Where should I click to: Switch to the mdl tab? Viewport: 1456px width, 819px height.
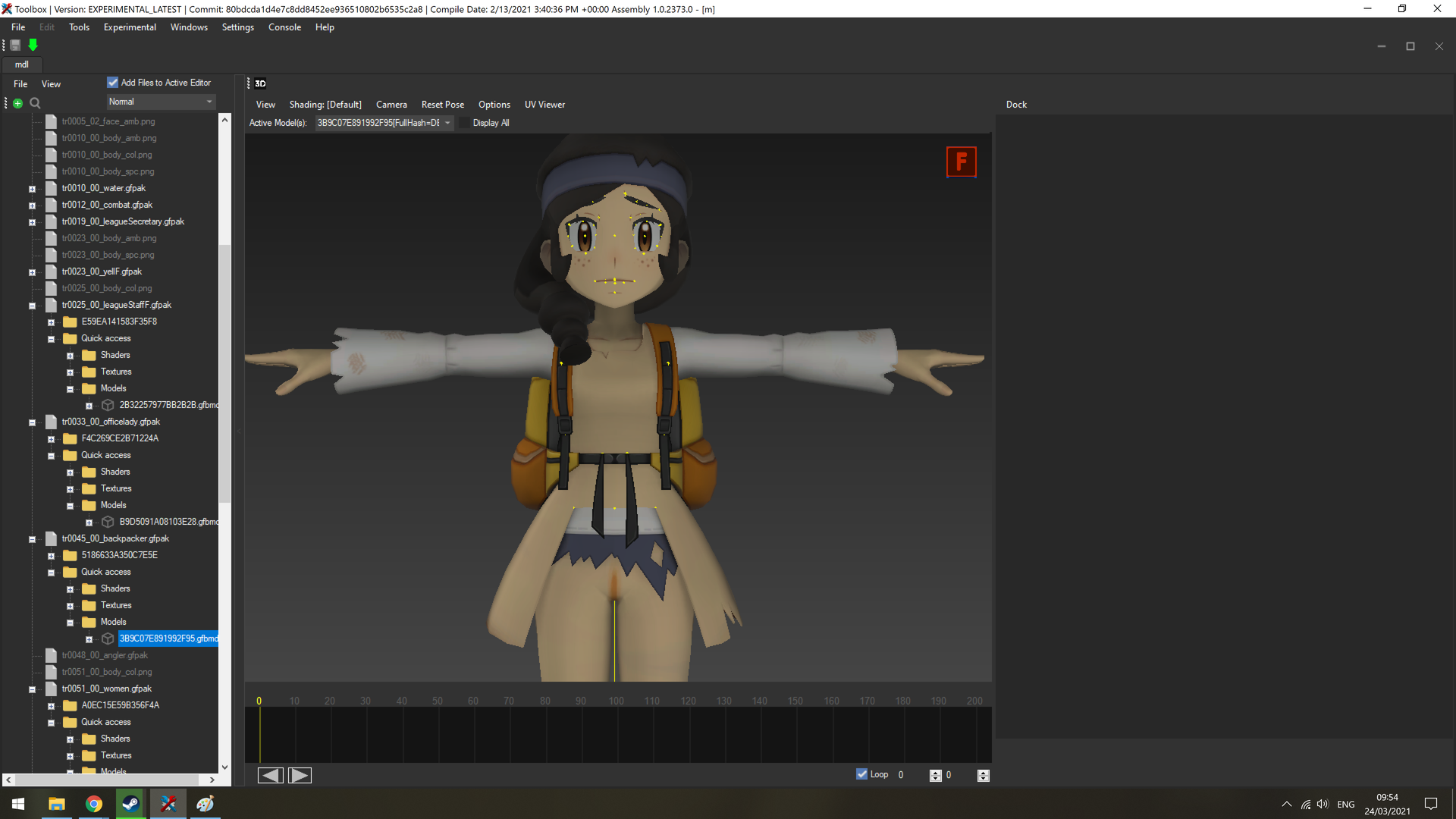click(x=22, y=64)
